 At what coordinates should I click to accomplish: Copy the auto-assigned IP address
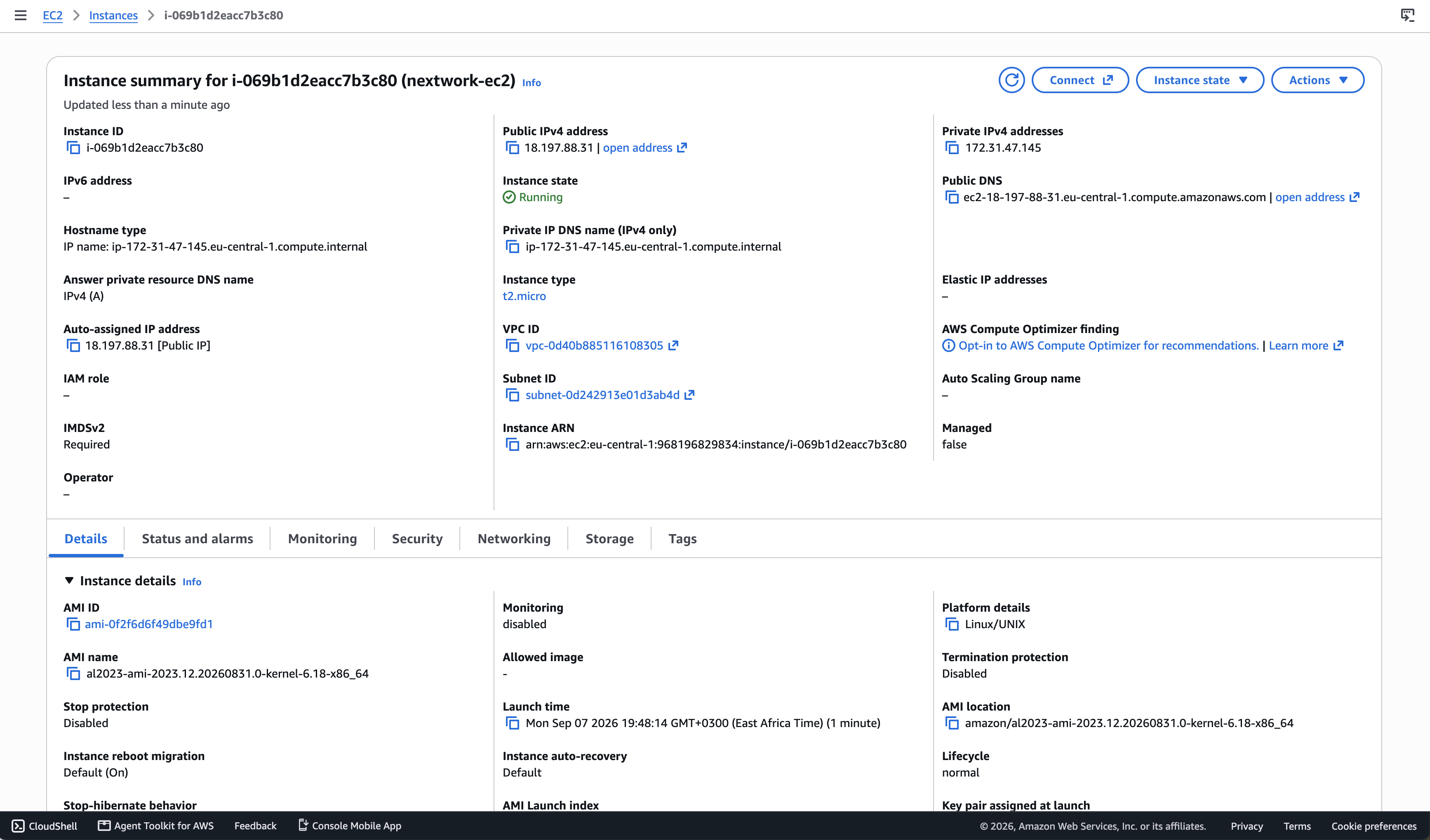coord(73,345)
